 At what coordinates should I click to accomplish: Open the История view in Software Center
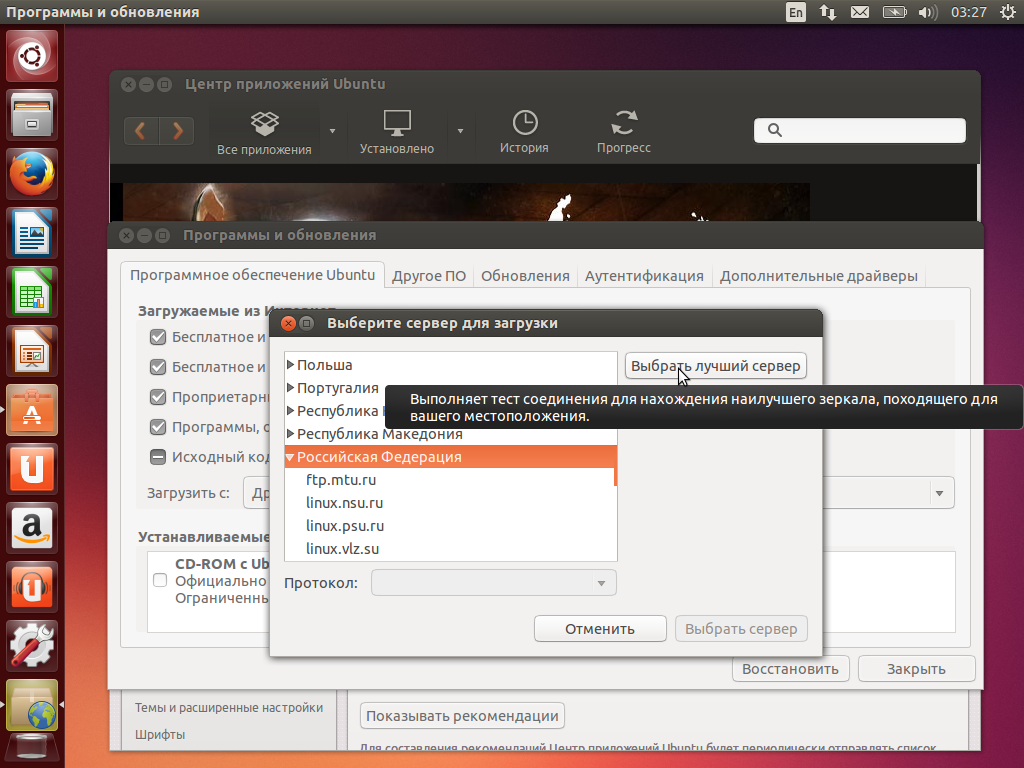tap(524, 130)
